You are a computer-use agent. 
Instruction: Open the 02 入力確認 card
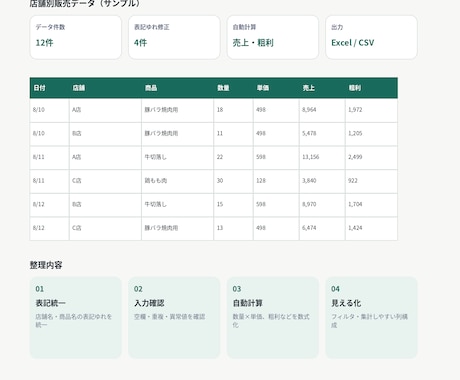tap(174, 317)
